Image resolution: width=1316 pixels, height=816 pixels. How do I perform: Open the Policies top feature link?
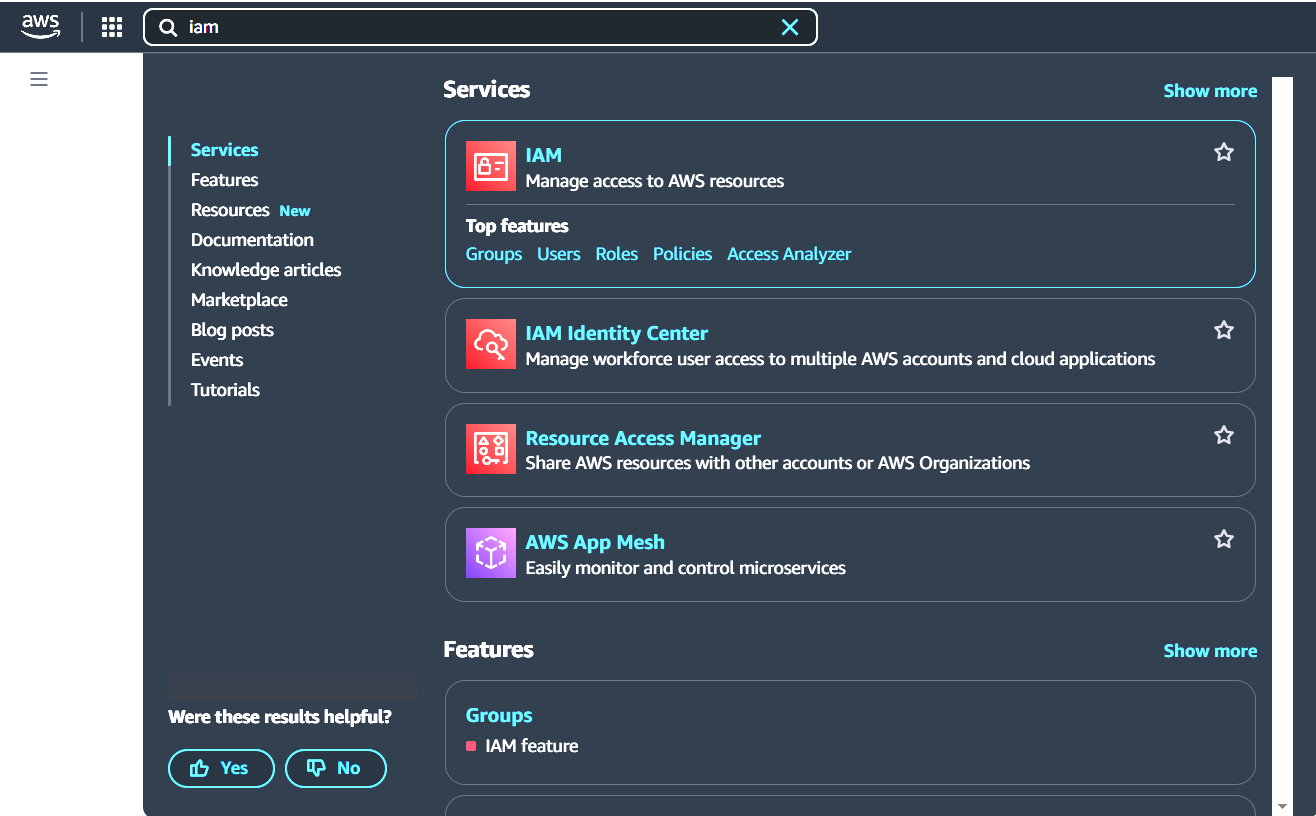click(x=682, y=254)
